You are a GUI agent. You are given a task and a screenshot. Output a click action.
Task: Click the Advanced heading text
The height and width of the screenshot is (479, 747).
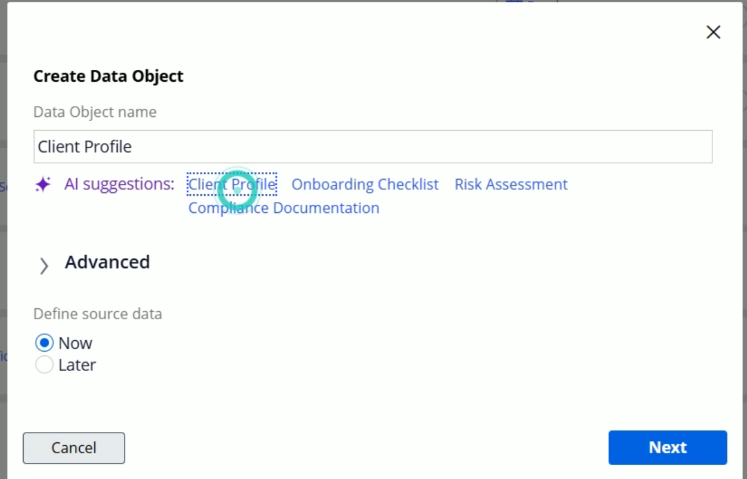pos(107,262)
